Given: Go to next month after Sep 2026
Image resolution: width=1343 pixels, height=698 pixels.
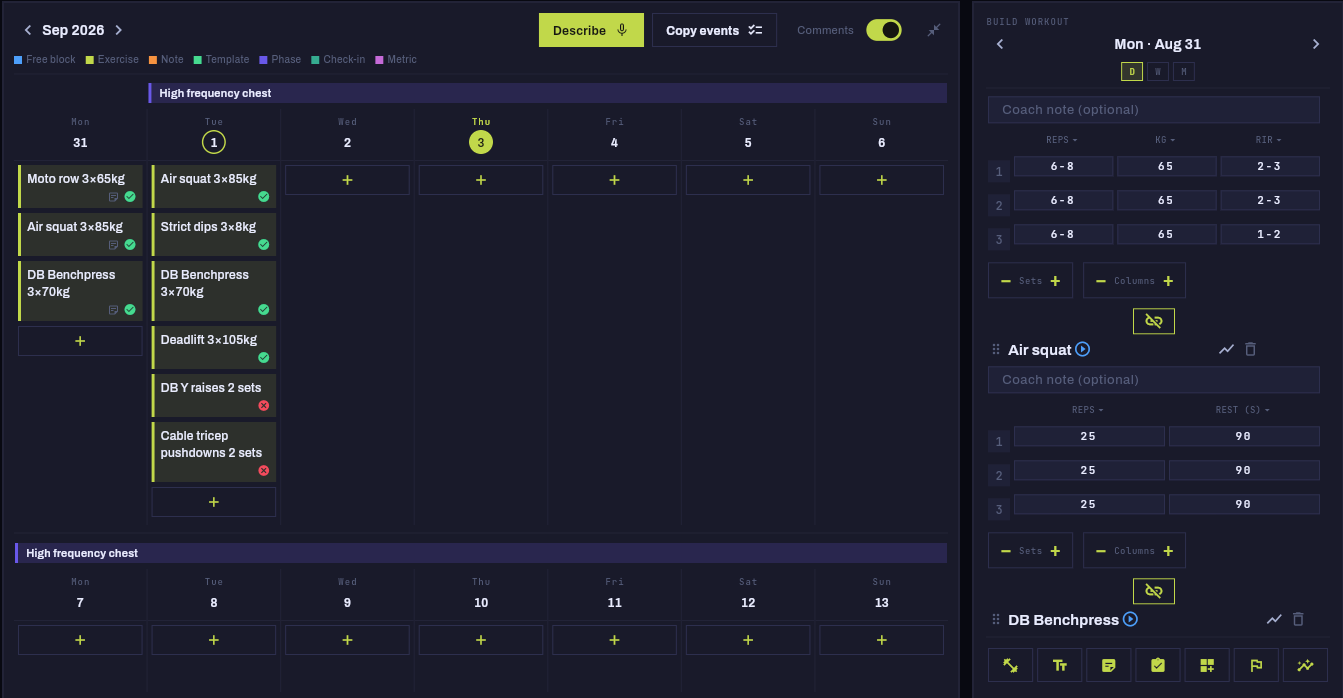Looking at the screenshot, I should (x=119, y=30).
